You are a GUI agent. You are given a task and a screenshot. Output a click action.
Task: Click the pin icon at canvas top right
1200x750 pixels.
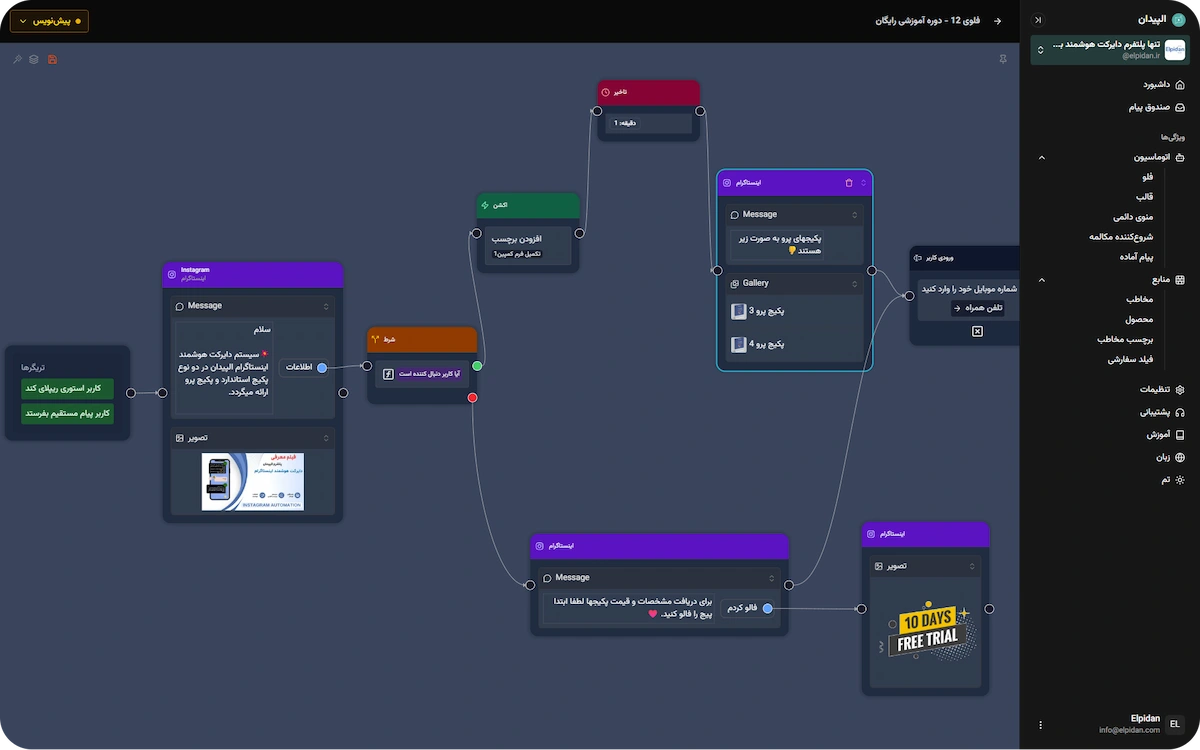(x=1003, y=59)
